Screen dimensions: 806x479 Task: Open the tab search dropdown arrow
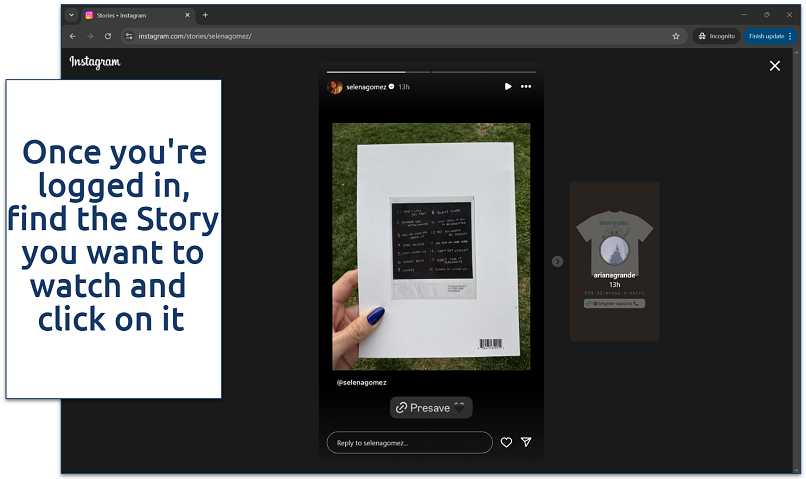click(71, 15)
